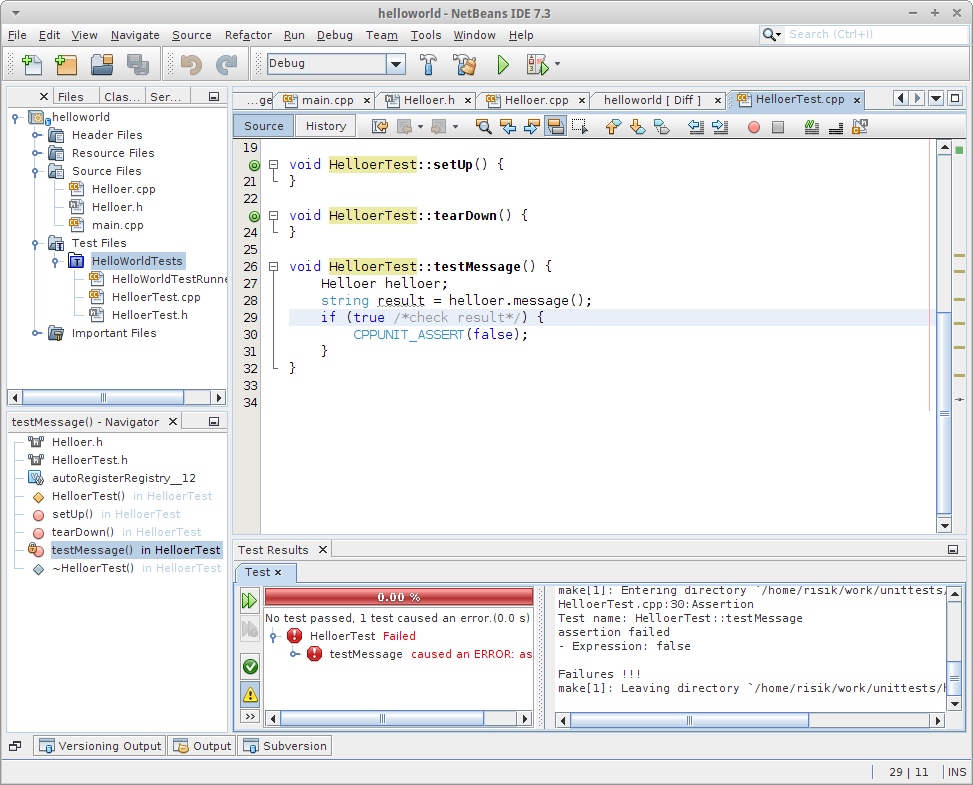Screen dimensions: 973x785
Task: Rerun all tests with the green double-arrow icon
Action: (250, 600)
